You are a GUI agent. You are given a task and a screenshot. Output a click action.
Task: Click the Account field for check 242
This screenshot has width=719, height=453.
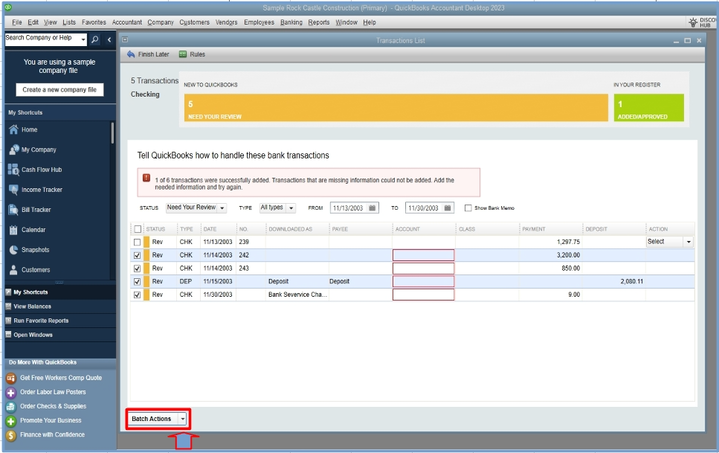423,255
